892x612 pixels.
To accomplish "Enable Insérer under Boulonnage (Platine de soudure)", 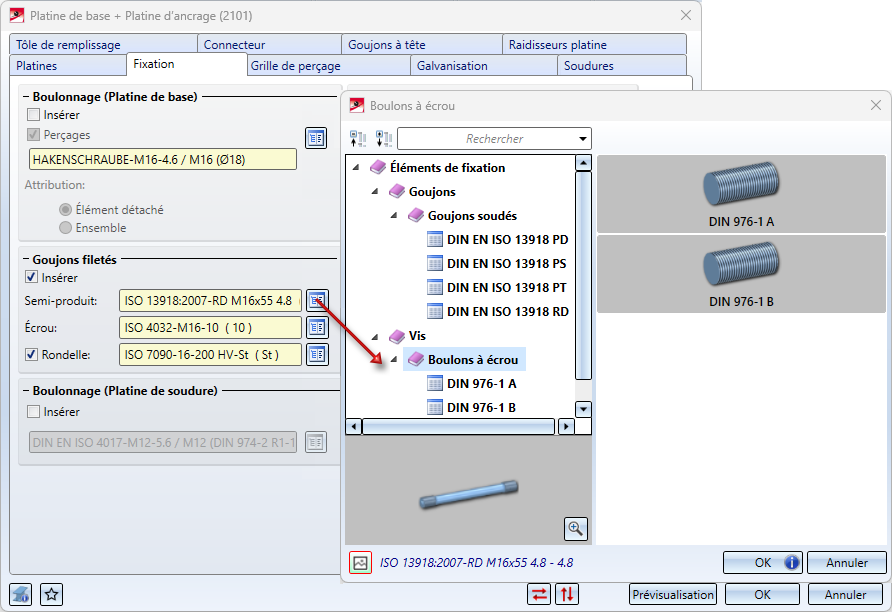I will pos(34,411).
